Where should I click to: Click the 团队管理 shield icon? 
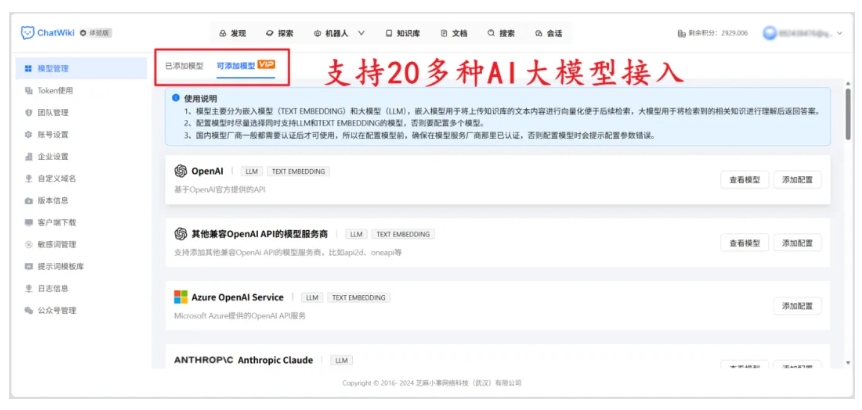coord(29,113)
